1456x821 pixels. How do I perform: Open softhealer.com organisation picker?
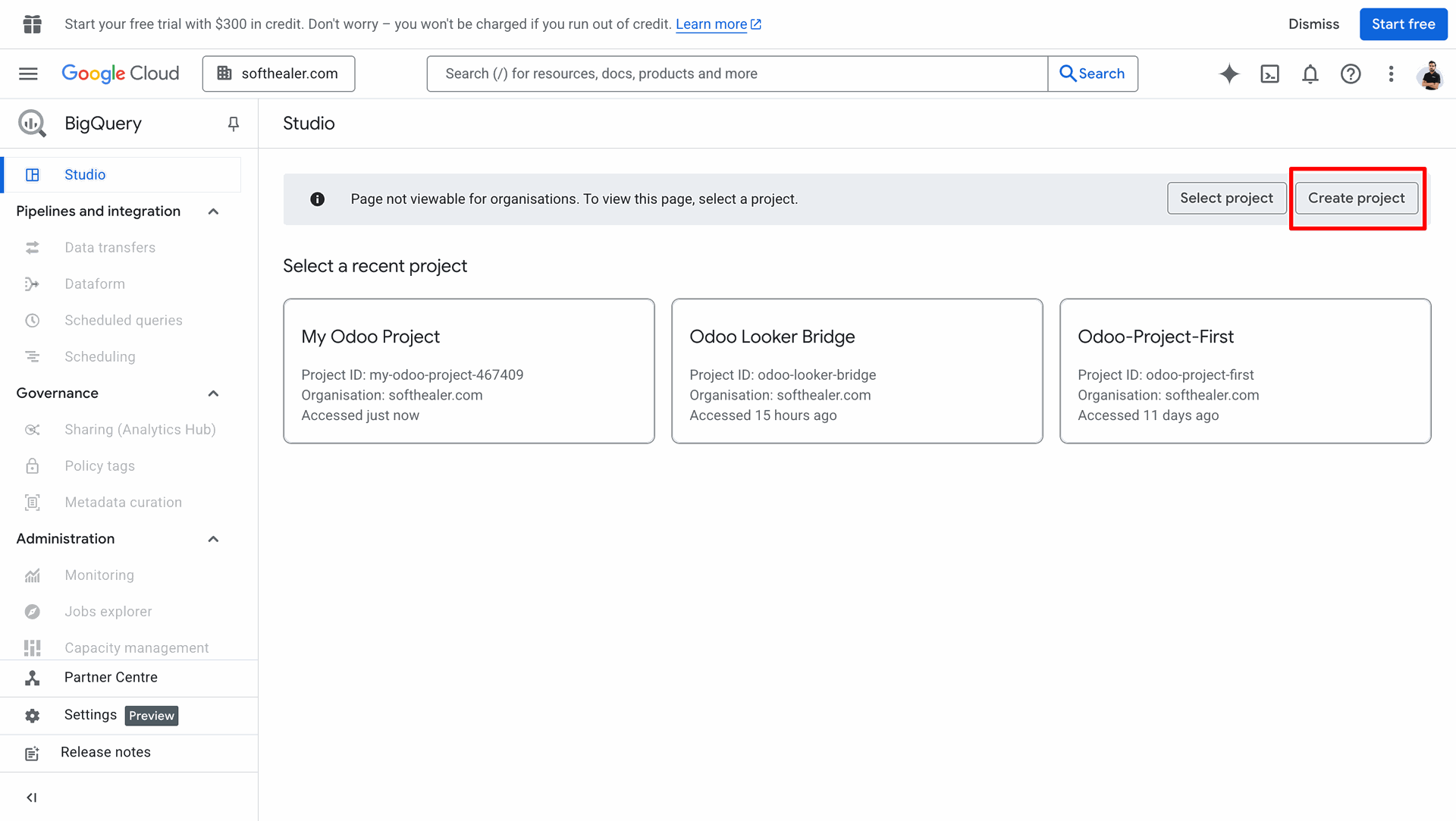(x=278, y=74)
